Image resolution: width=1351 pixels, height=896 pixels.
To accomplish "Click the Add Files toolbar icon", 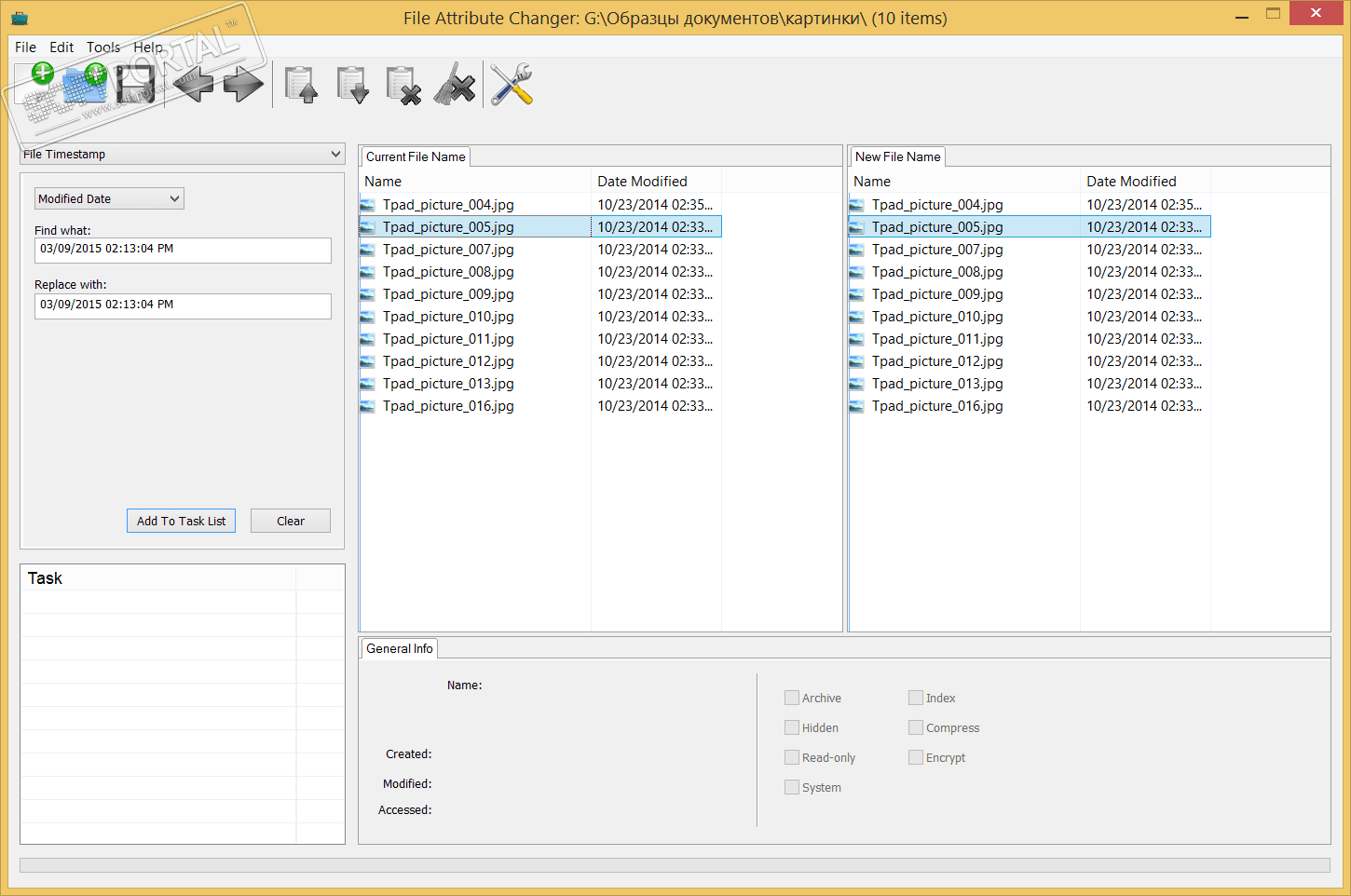I will (35, 85).
